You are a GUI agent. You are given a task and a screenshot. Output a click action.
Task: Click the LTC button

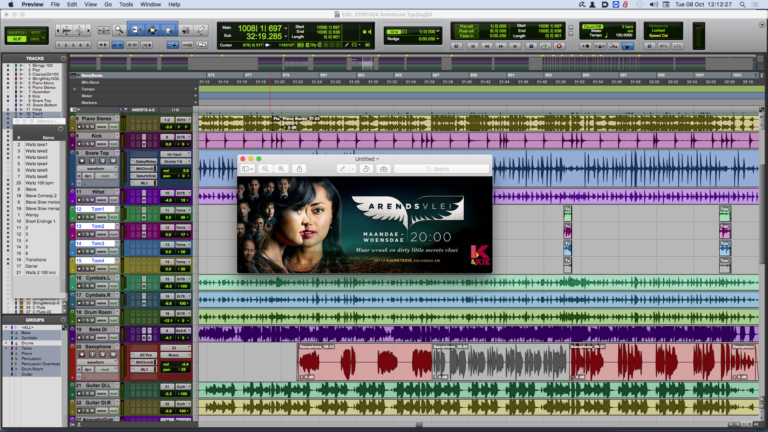pyautogui.click(x=677, y=46)
